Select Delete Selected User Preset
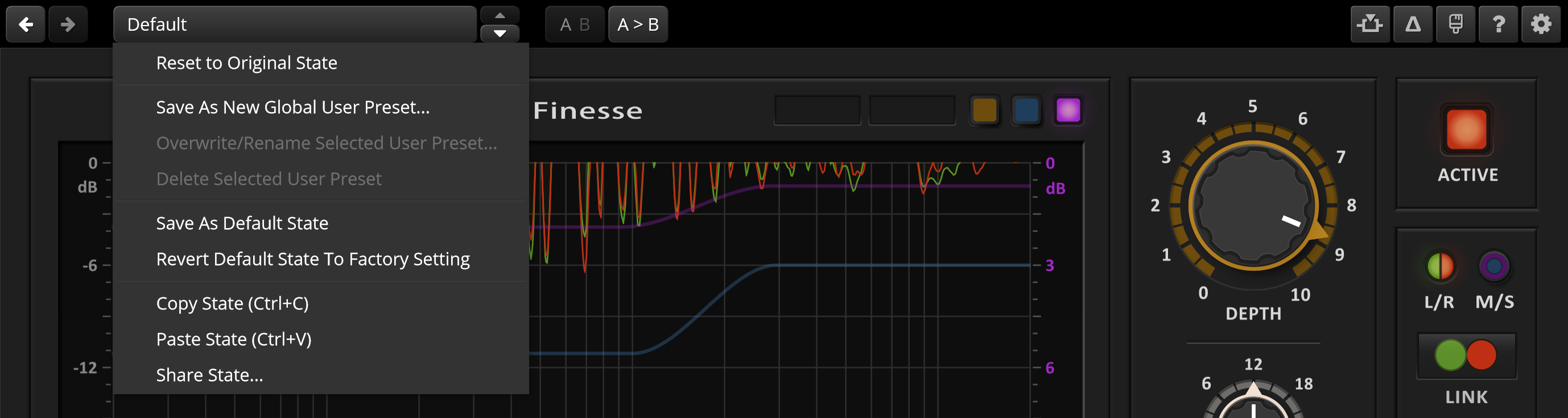The height and width of the screenshot is (418, 1568). pyautogui.click(x=321, y=179)
